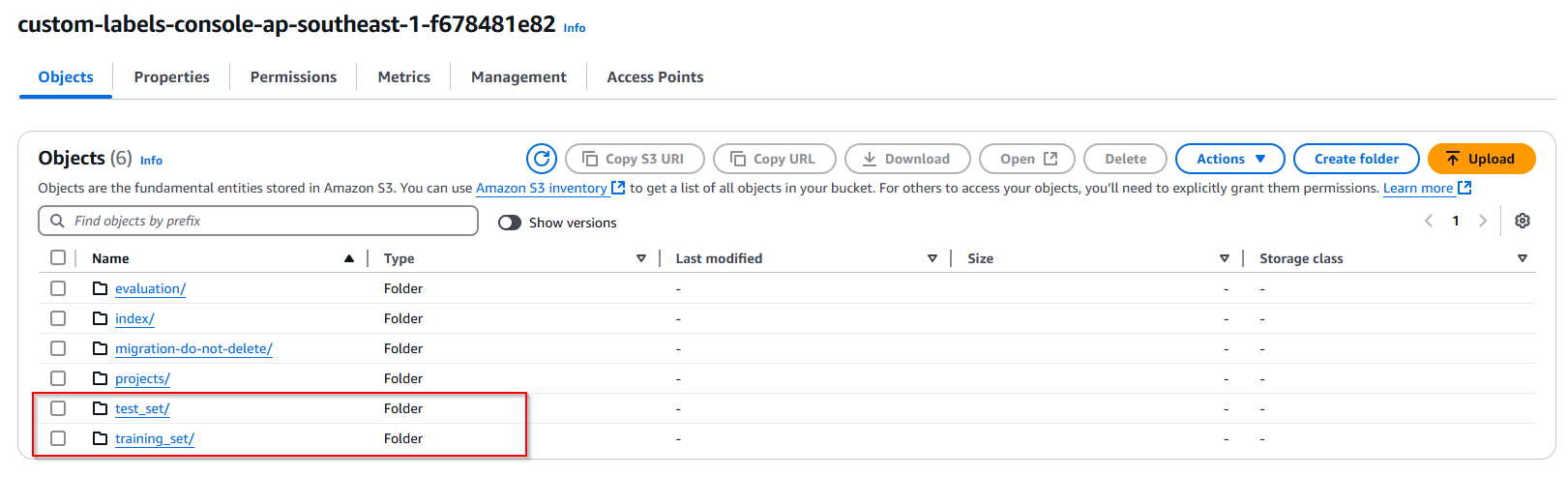Switch to the Permissions tab
This screenshot has width=1568, height=477.
294,77
